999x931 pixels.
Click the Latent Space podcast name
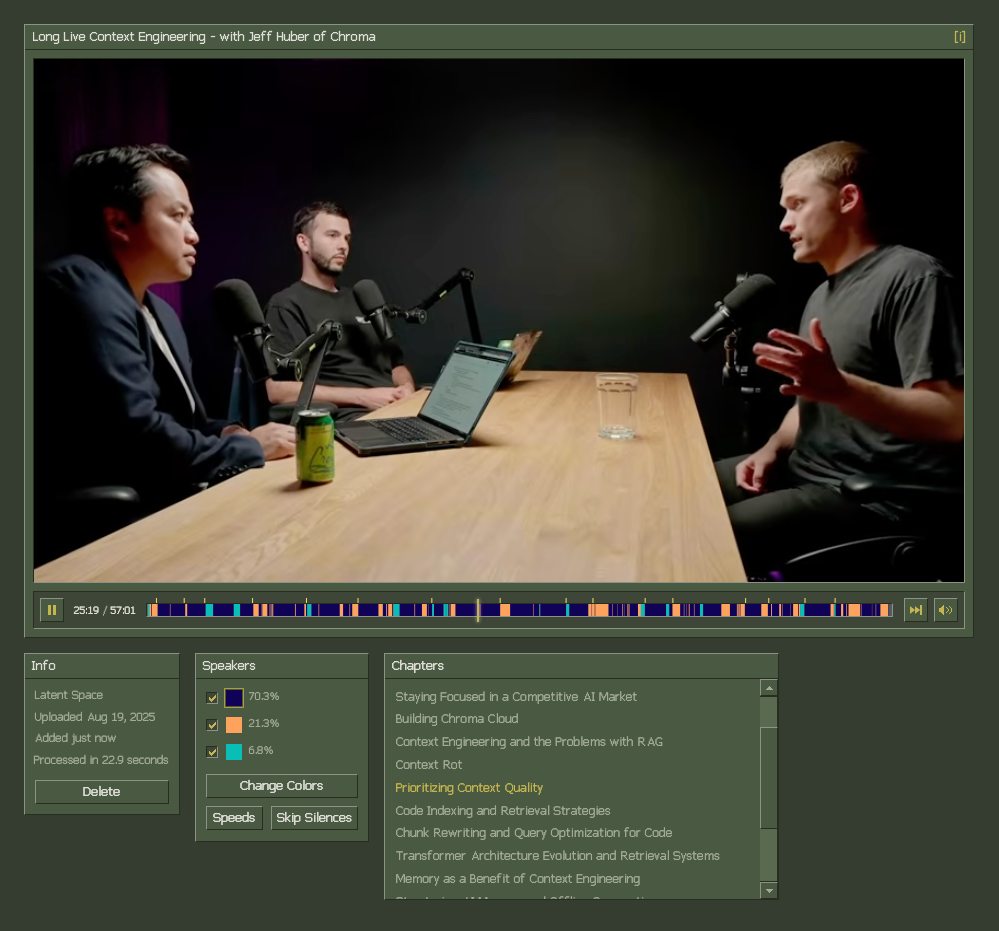[68, 695]
